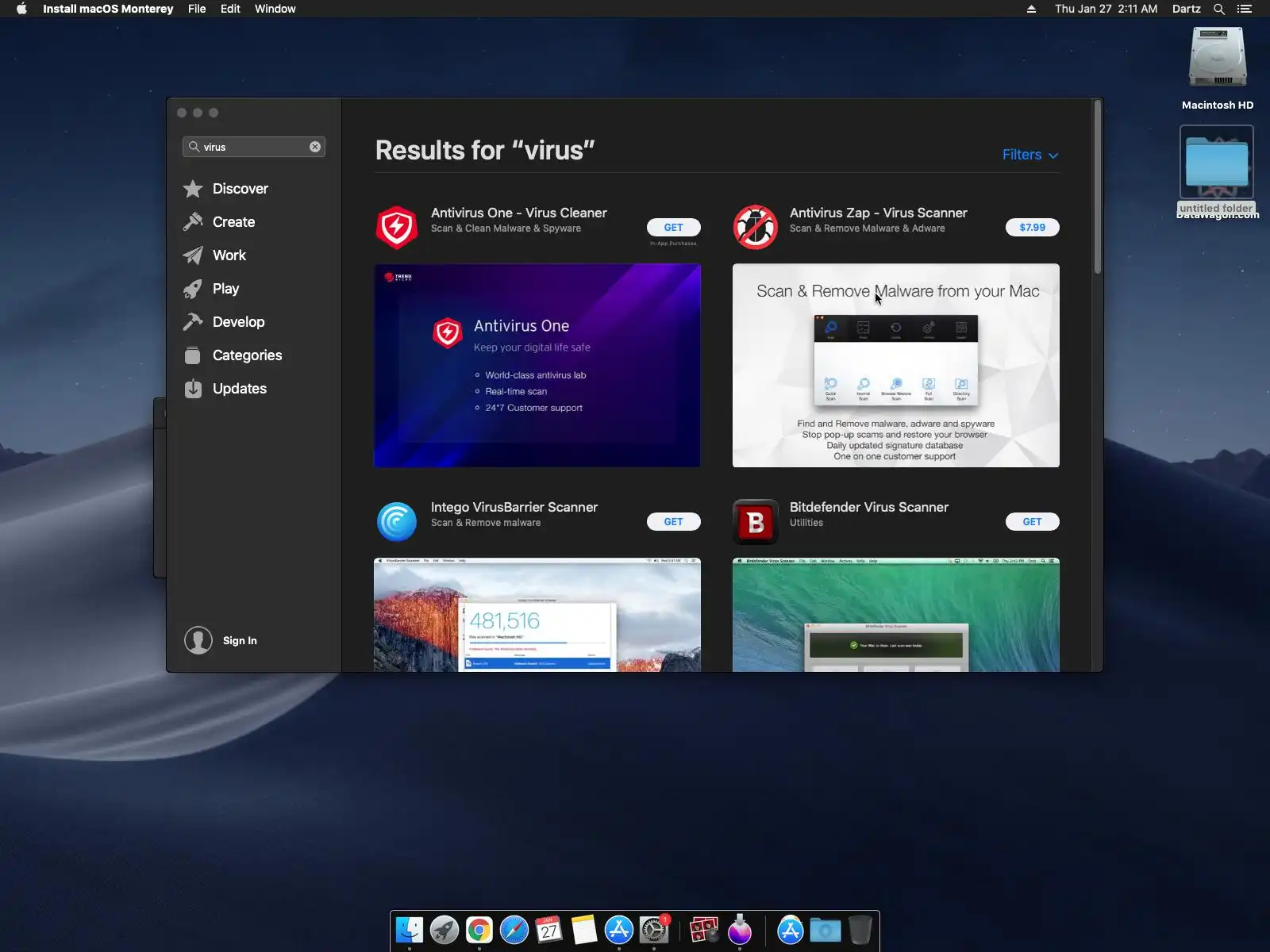
Task: Click the Install macOS Monterey dock icon
Action: pyautogui.click(x=740, y=930)
